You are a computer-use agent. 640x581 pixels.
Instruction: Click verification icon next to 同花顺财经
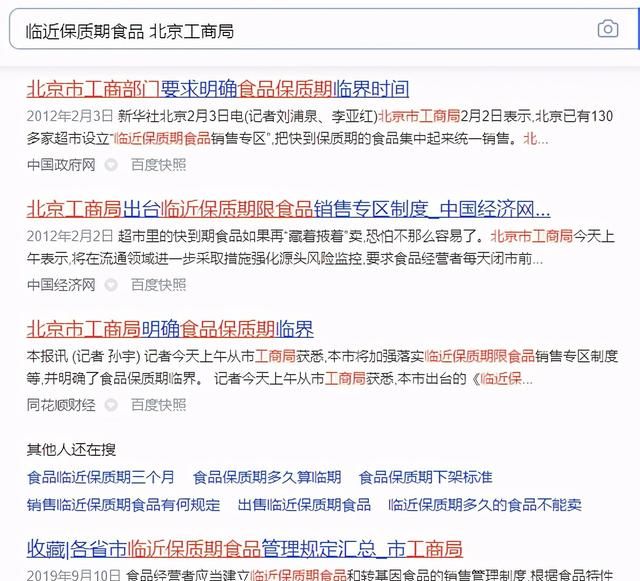(111, 405)
